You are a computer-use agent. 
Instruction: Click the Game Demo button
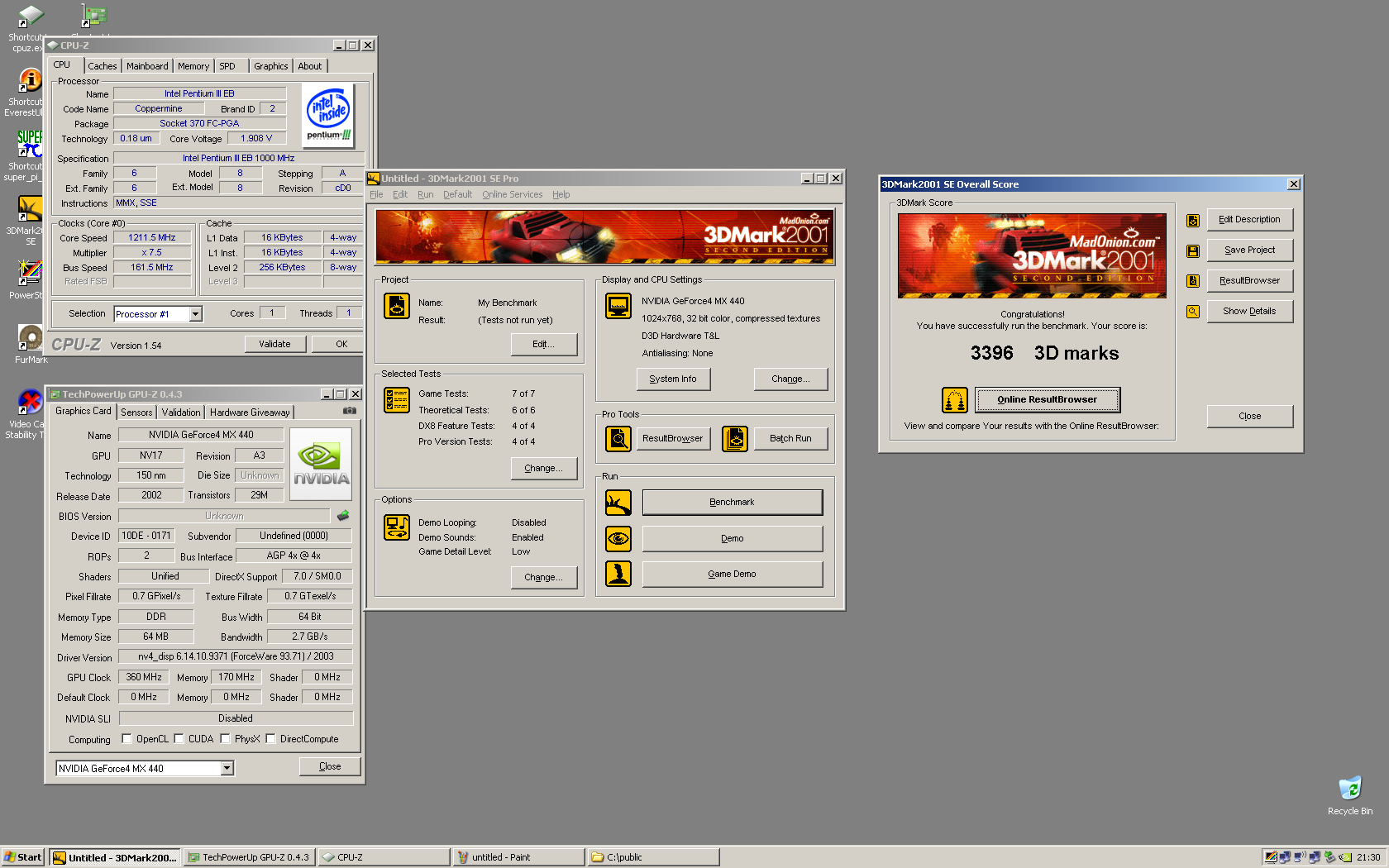(732, 575)
